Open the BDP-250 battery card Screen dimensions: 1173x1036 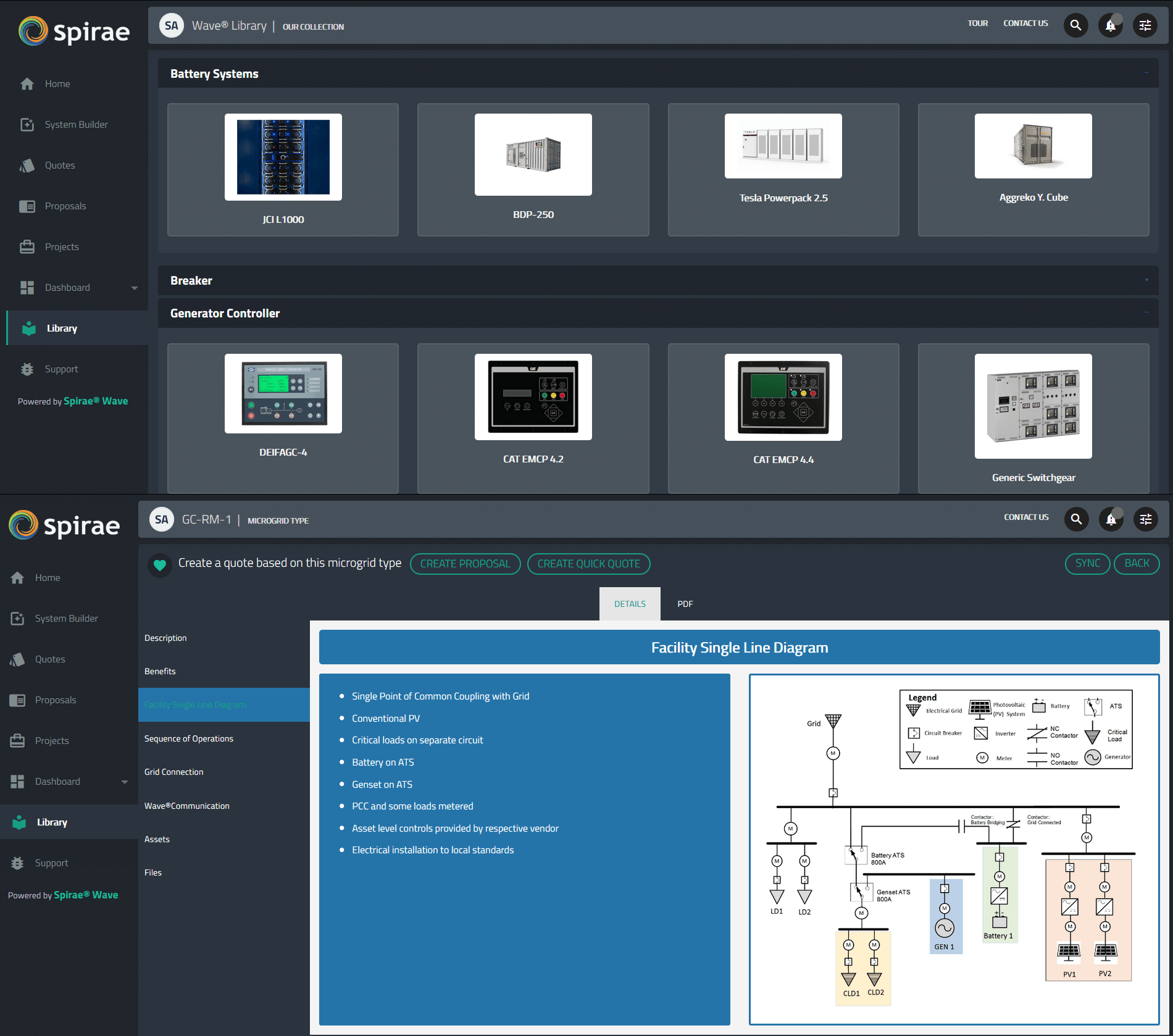[x=533, y=170]
